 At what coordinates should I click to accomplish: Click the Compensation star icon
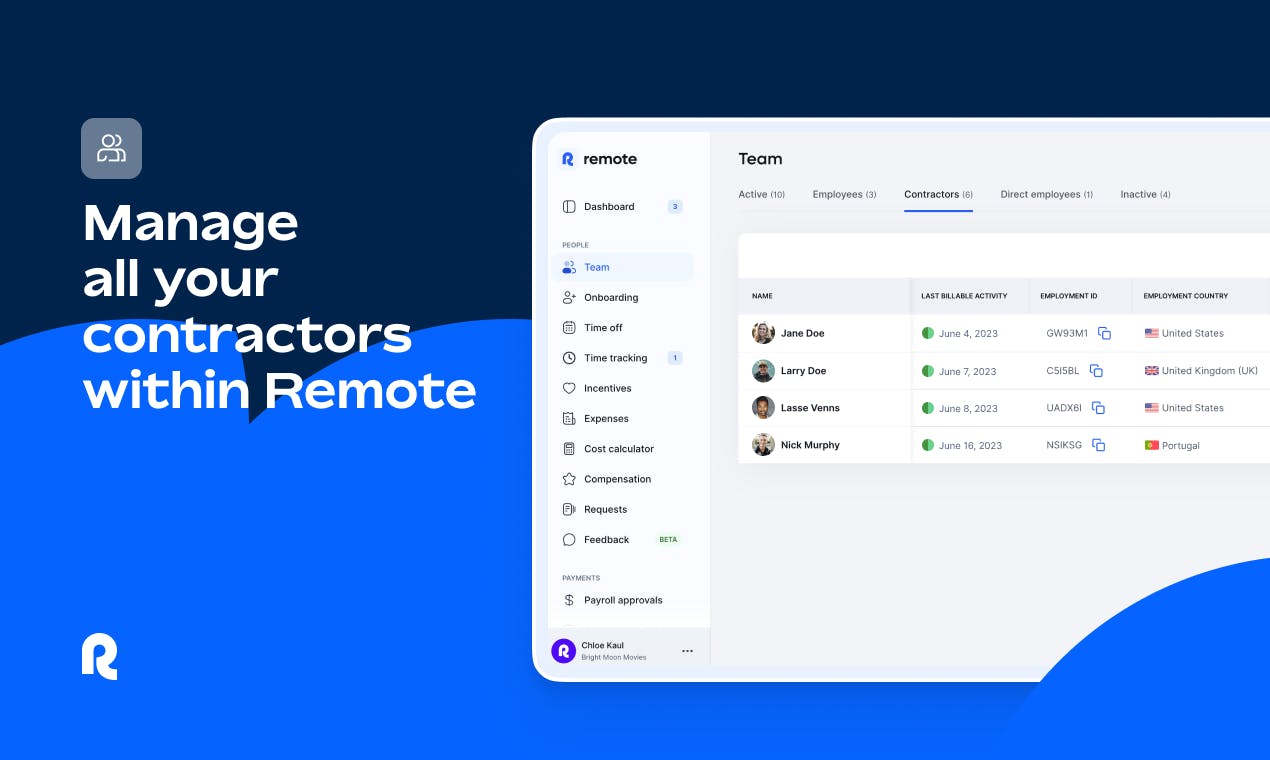coord(569,479)
